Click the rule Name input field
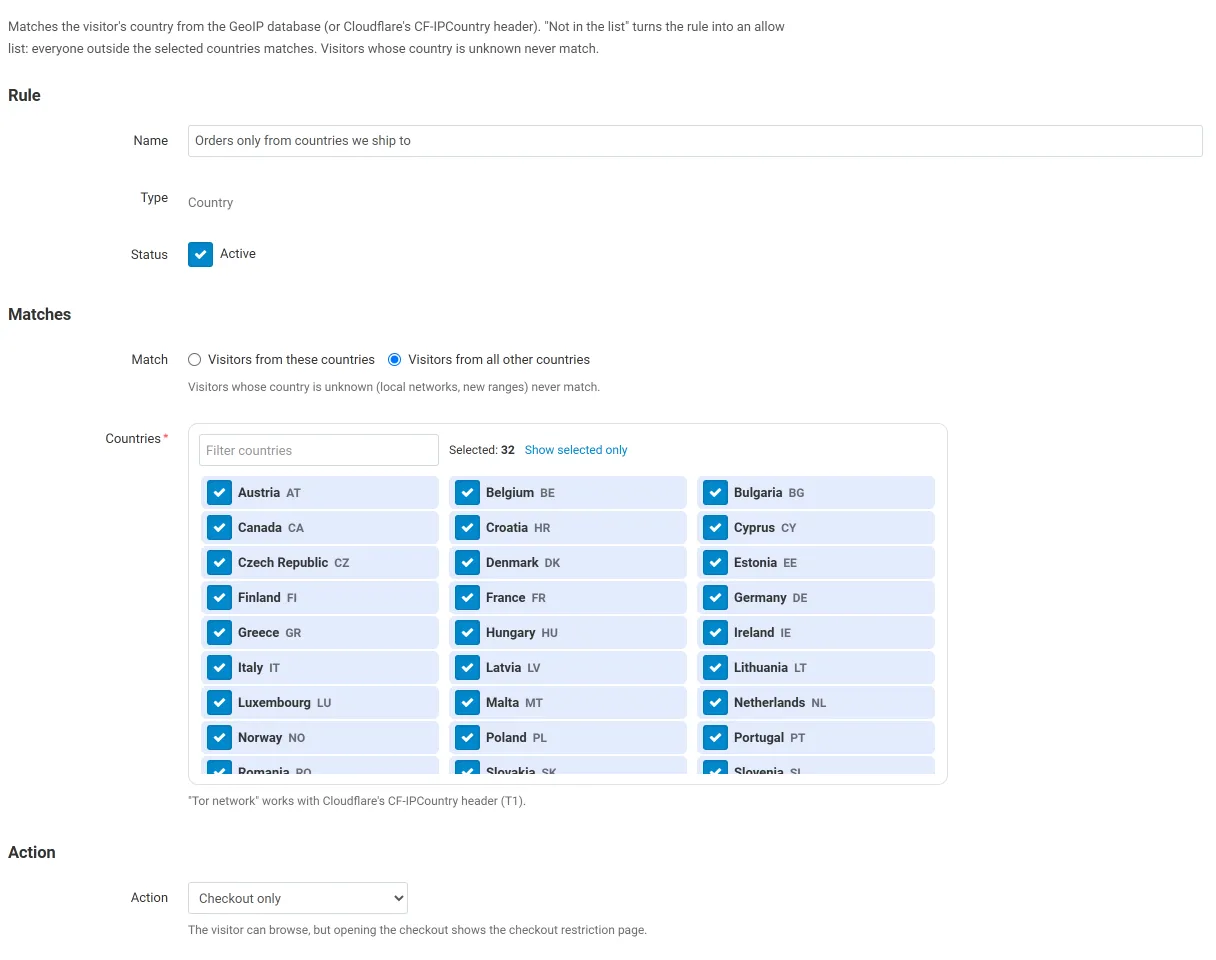This screenshot has width=1216, height=960. [x=695, y=141]
